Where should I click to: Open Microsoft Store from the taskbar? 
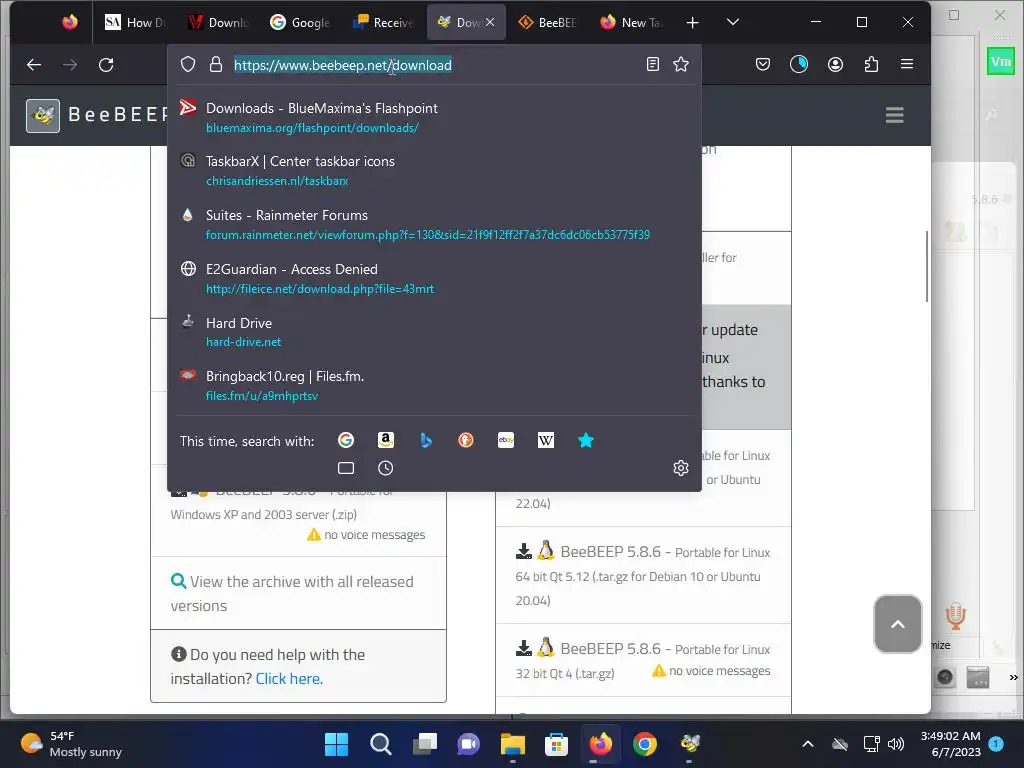click(556, 744)
